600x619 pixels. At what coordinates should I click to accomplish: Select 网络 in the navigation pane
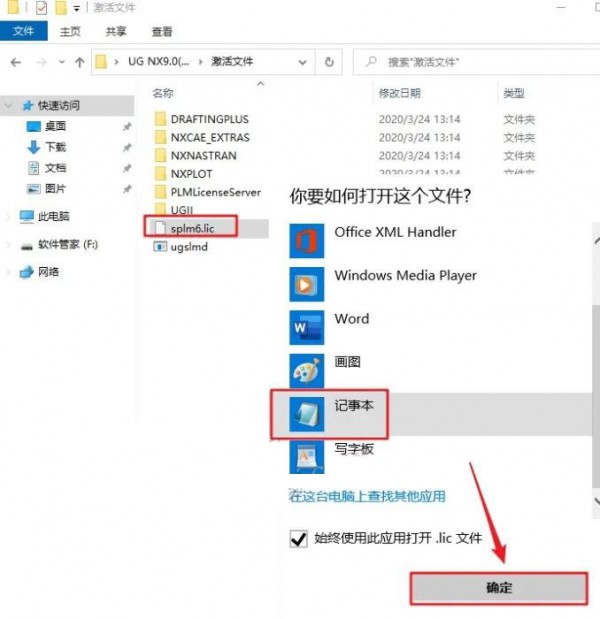(x=48, y=272)
